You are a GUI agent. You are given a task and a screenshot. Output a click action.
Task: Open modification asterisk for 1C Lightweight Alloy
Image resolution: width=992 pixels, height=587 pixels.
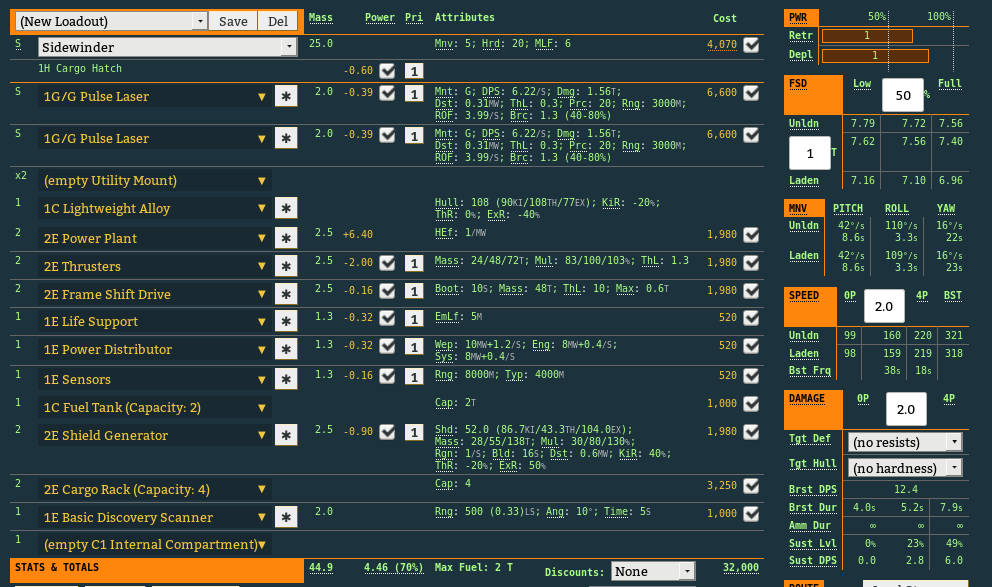click(x=286, y=208)
